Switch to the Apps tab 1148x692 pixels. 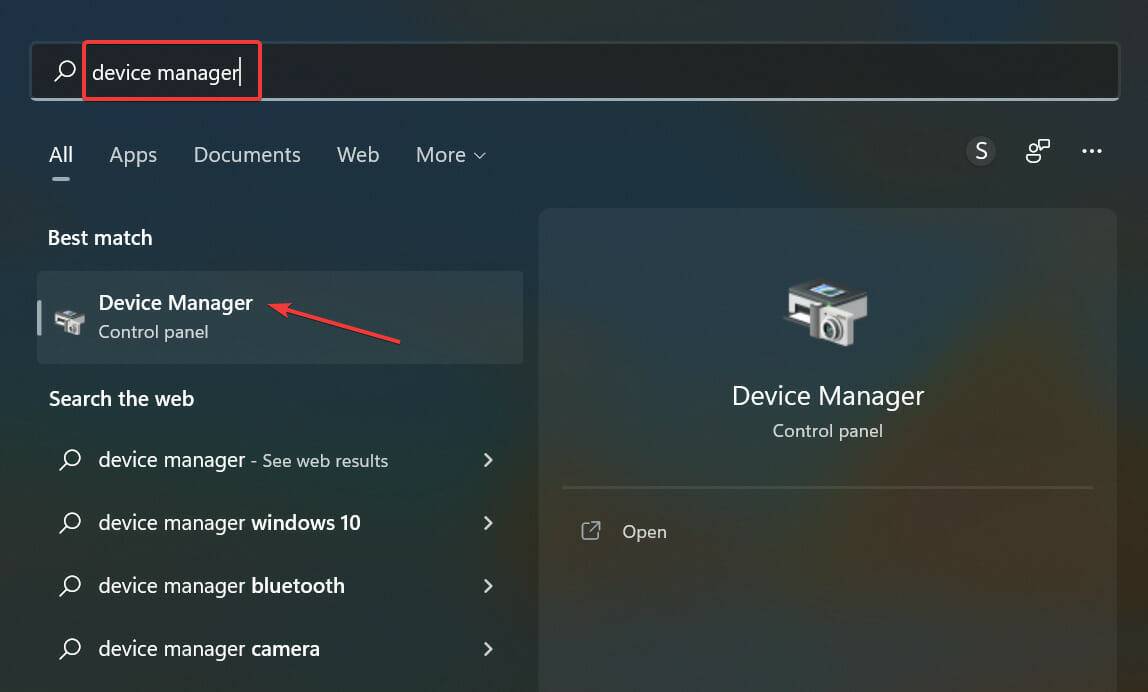tap(132, 155)
